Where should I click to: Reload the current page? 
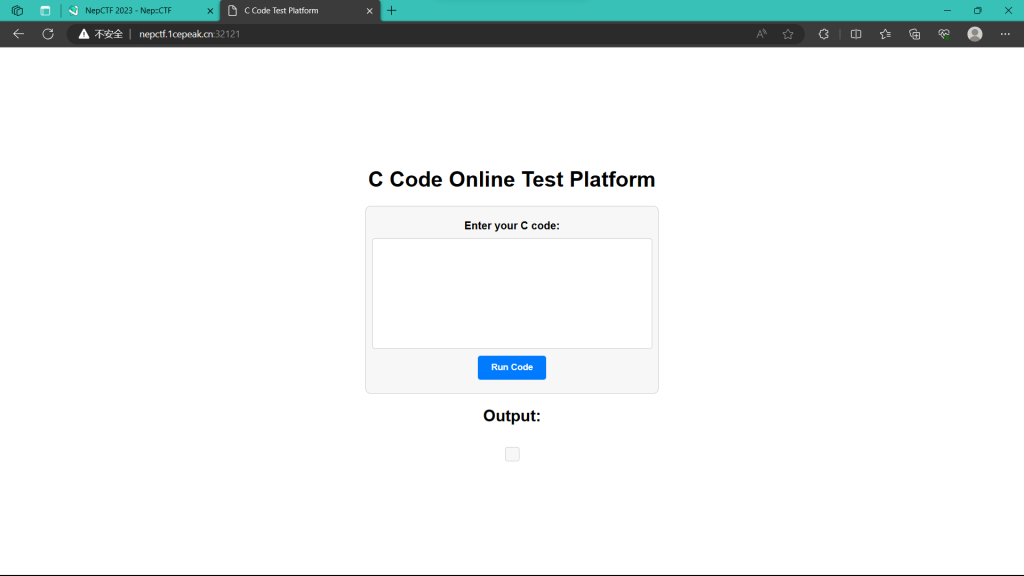(48, 34)
